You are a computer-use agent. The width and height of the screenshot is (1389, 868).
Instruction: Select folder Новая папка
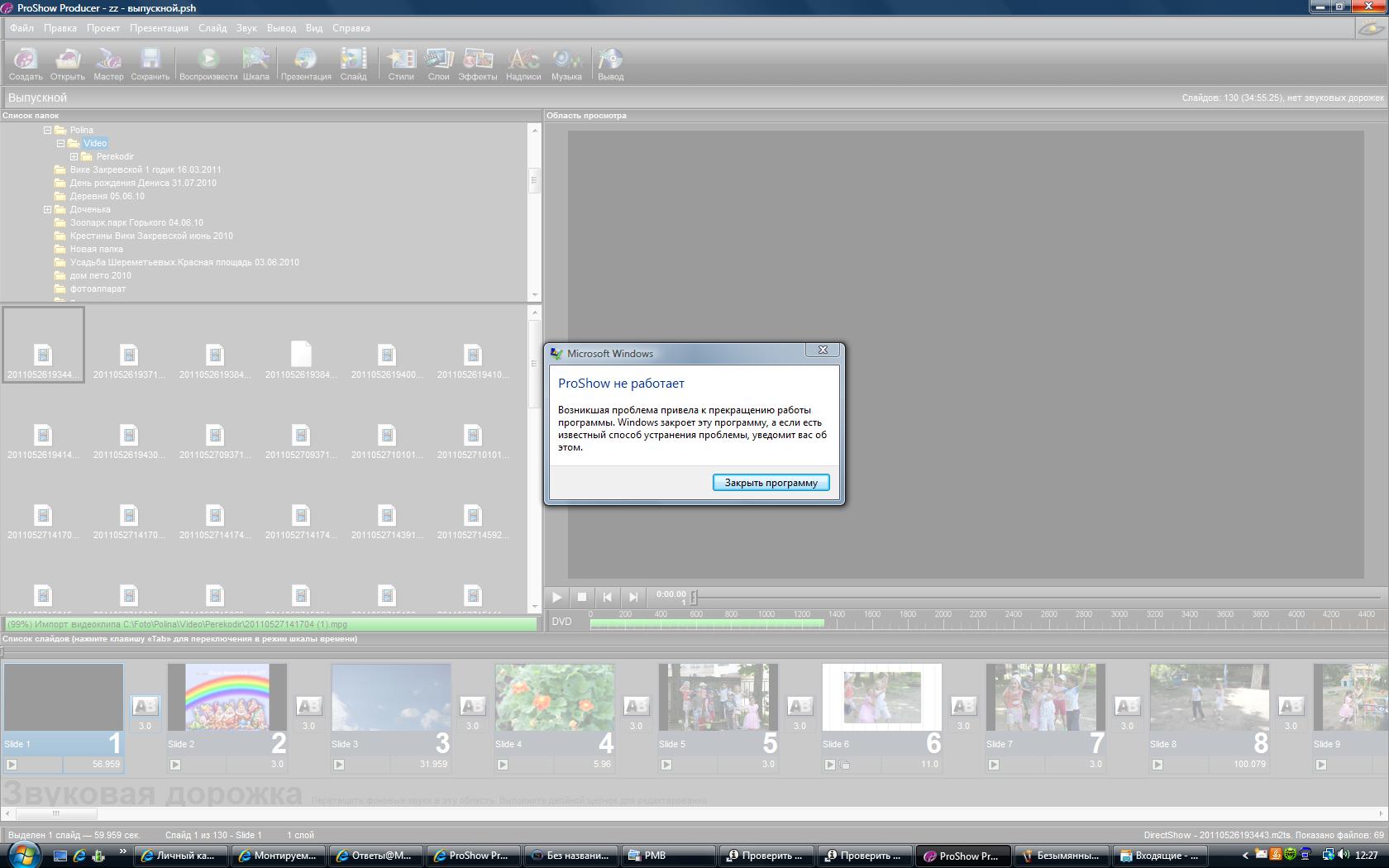point(96,250)
